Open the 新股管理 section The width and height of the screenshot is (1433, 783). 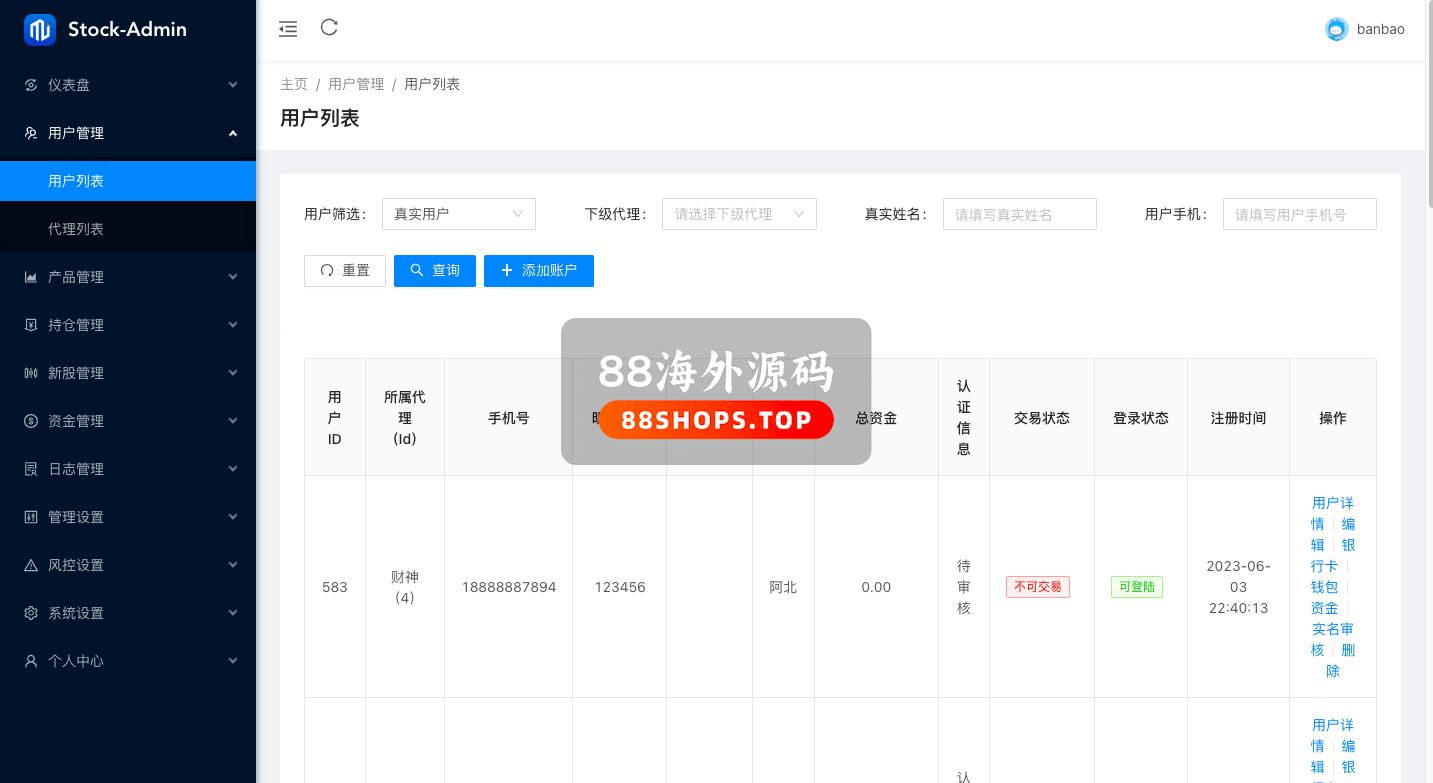128,373
